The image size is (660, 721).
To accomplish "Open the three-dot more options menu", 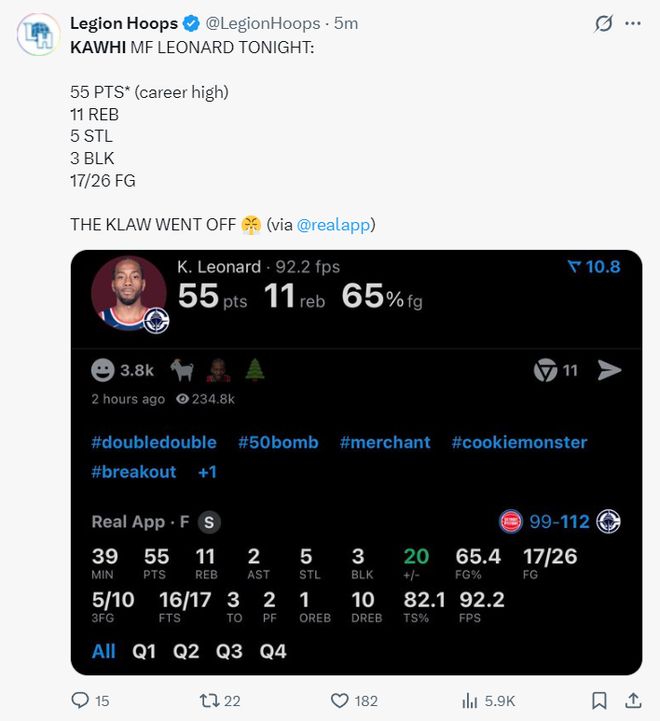I will click(x=633, y=23).
